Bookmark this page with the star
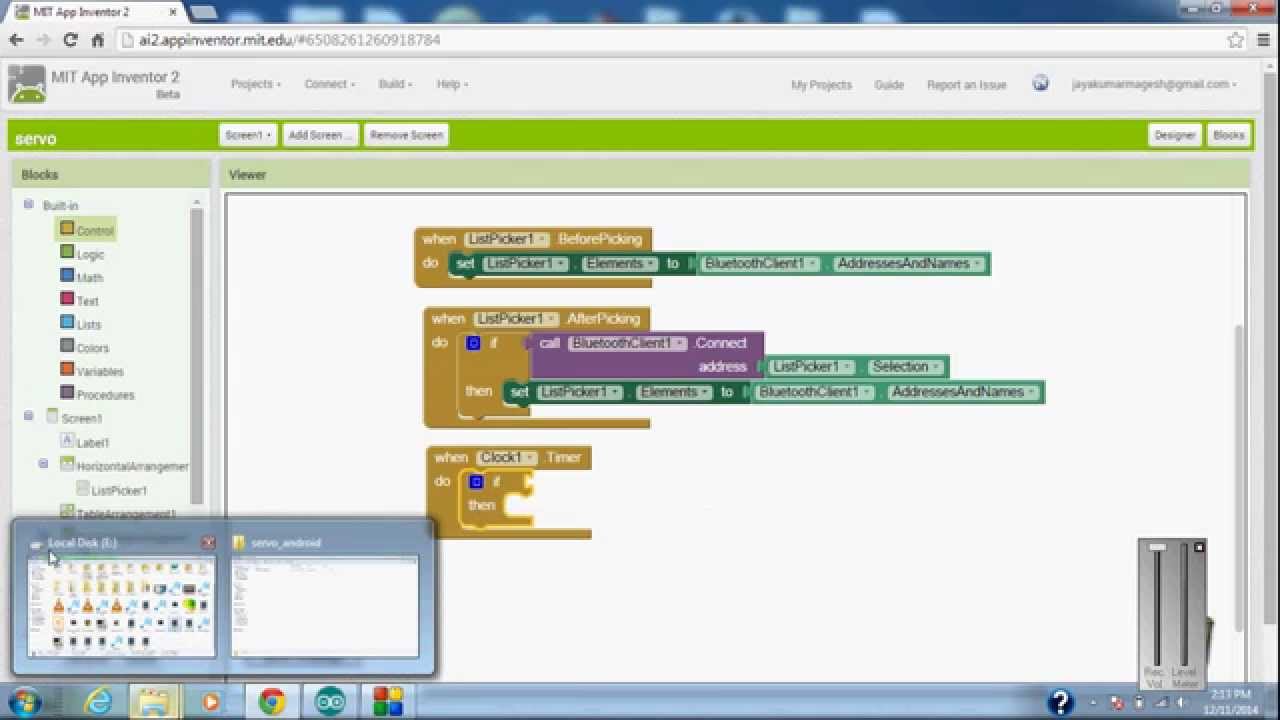The width and height of the screenshot is (1280, 720). click(x=1235, y=40)
